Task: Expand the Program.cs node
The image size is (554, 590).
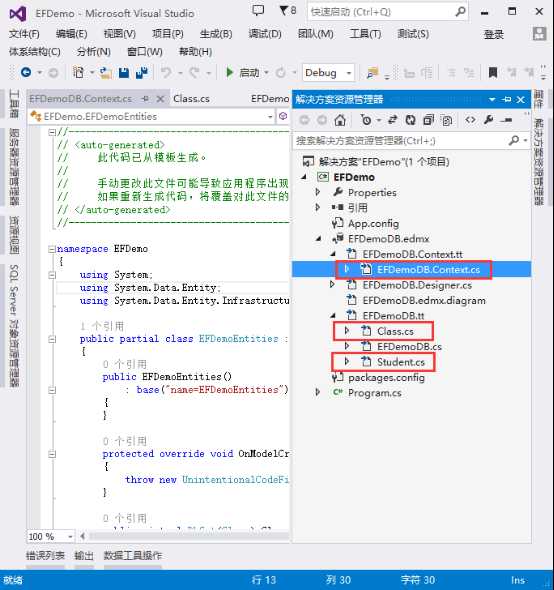Action: pos(318,392)
